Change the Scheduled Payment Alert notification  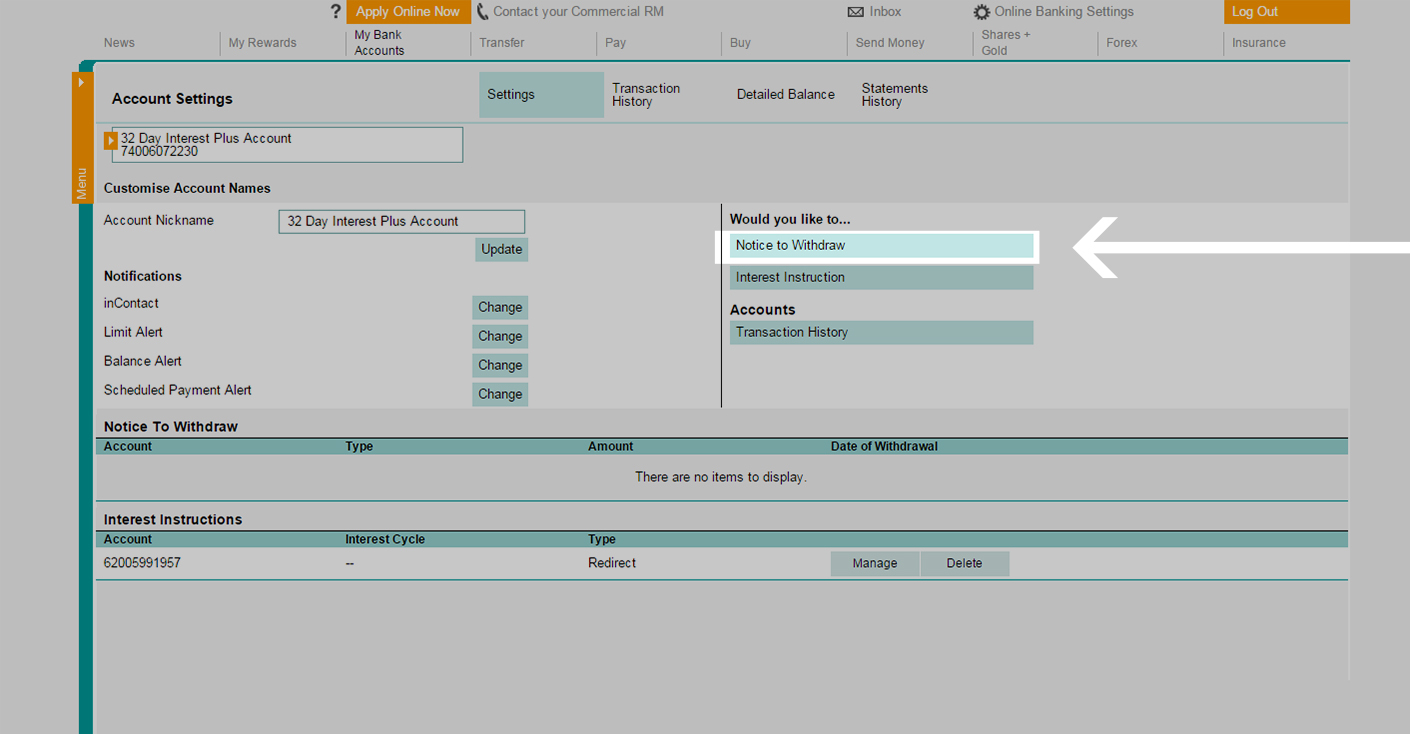pyautogui.click(x=500, y=395)
